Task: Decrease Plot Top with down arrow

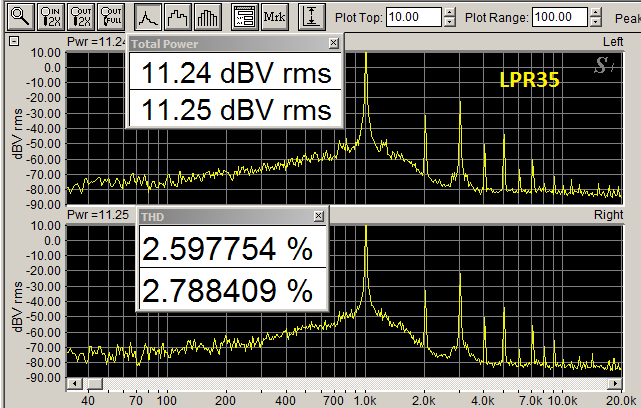Action: pyautogui.click(x=450, y=22)
